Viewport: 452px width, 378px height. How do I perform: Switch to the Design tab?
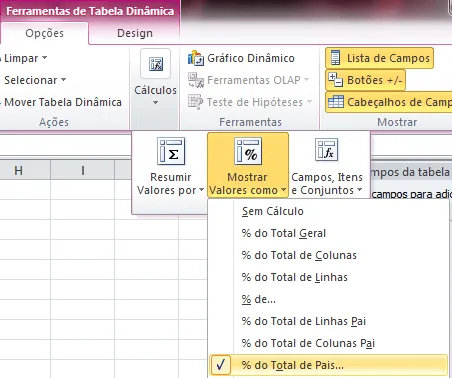[x=135, y=33]
